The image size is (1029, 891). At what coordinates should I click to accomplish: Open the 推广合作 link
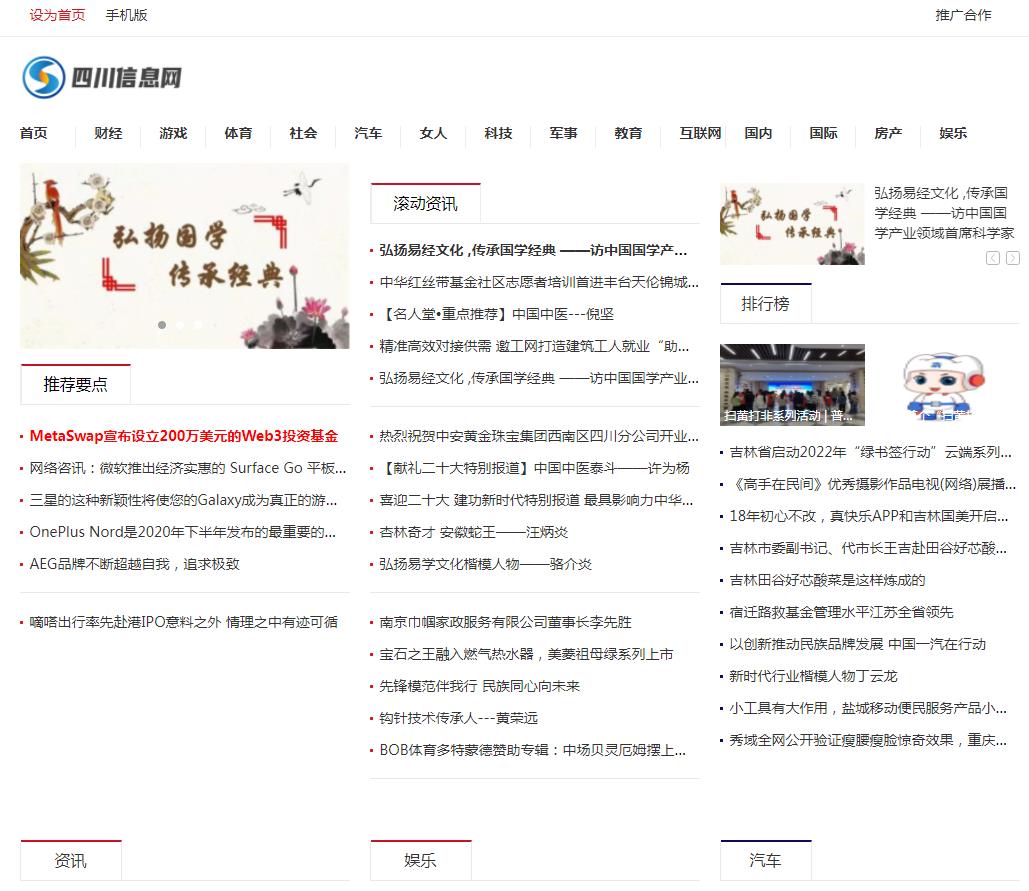[963, 15]
